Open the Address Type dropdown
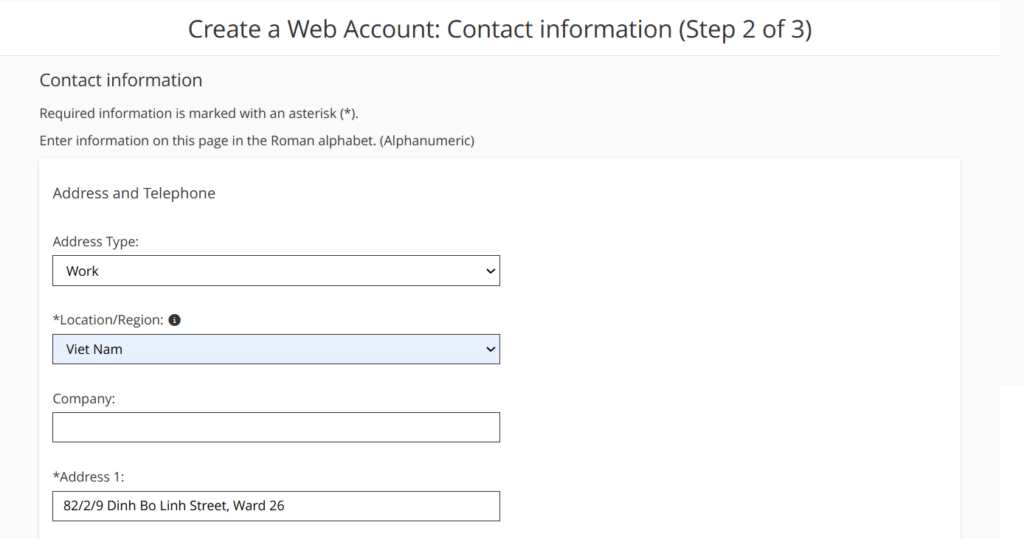 [275, 271]
